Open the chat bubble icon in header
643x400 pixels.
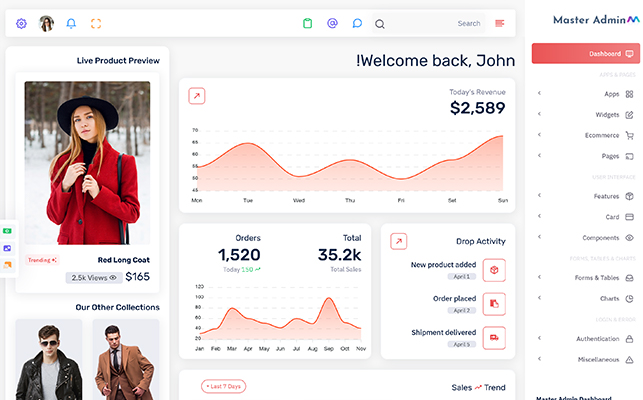(357, 23)
